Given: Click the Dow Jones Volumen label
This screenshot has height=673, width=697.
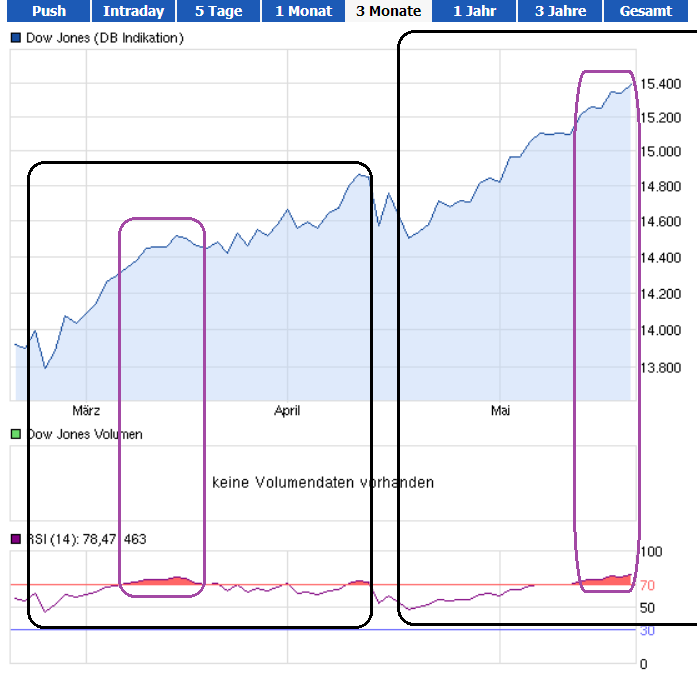Looking at the screenshot, I should (x=84, y=434).
